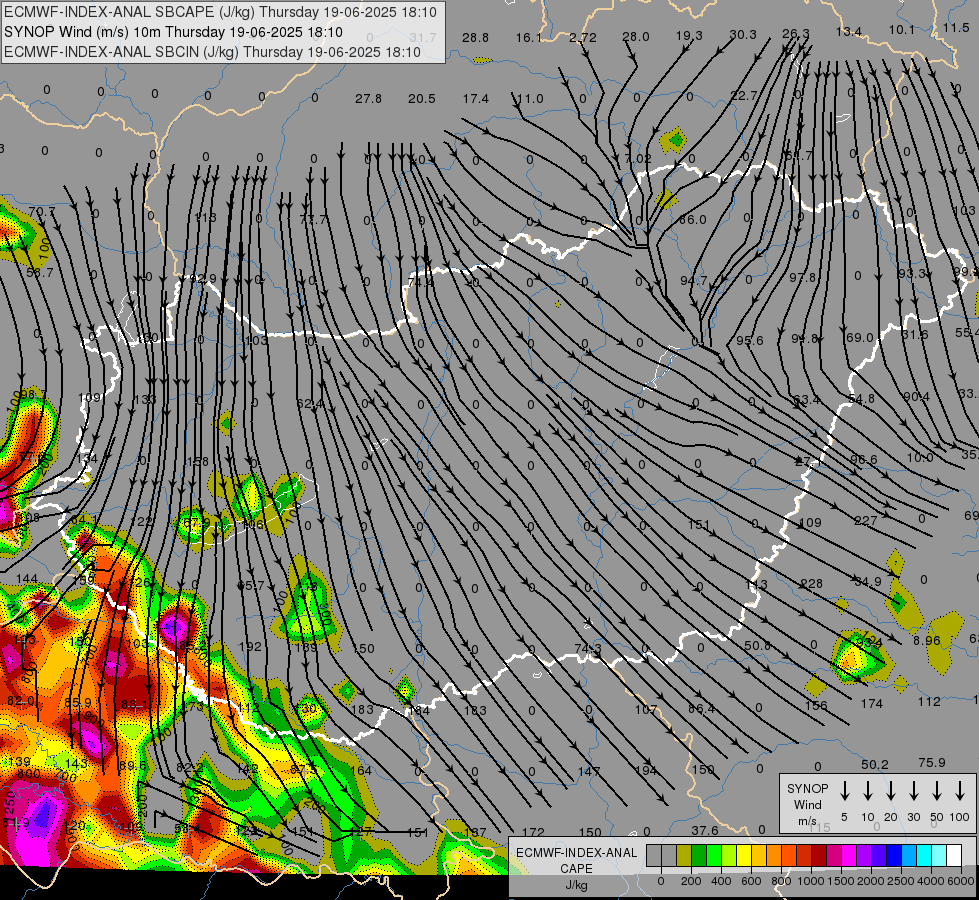Image resolution: width=979 pixels, height=900 pixels.
Task: Click the '50.2' value on the map
Action: pos(874,765)
